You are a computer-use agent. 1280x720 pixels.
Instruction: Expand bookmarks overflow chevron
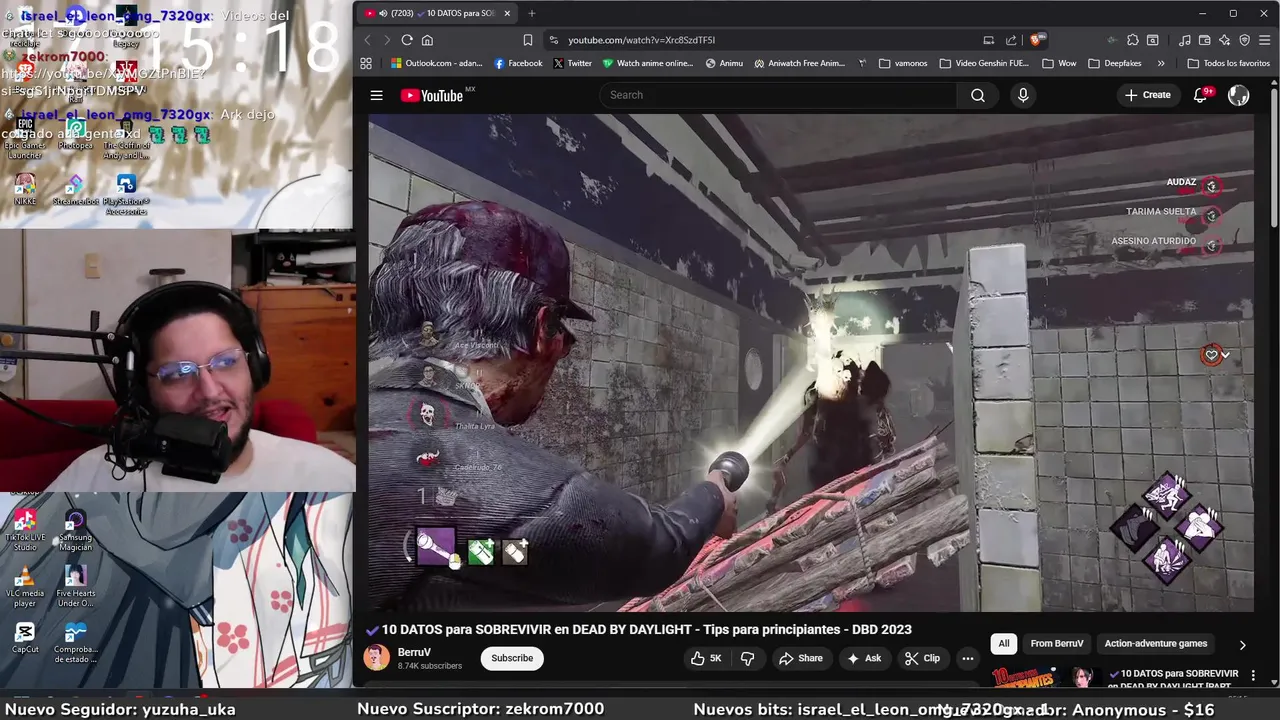click(1160, 63)
